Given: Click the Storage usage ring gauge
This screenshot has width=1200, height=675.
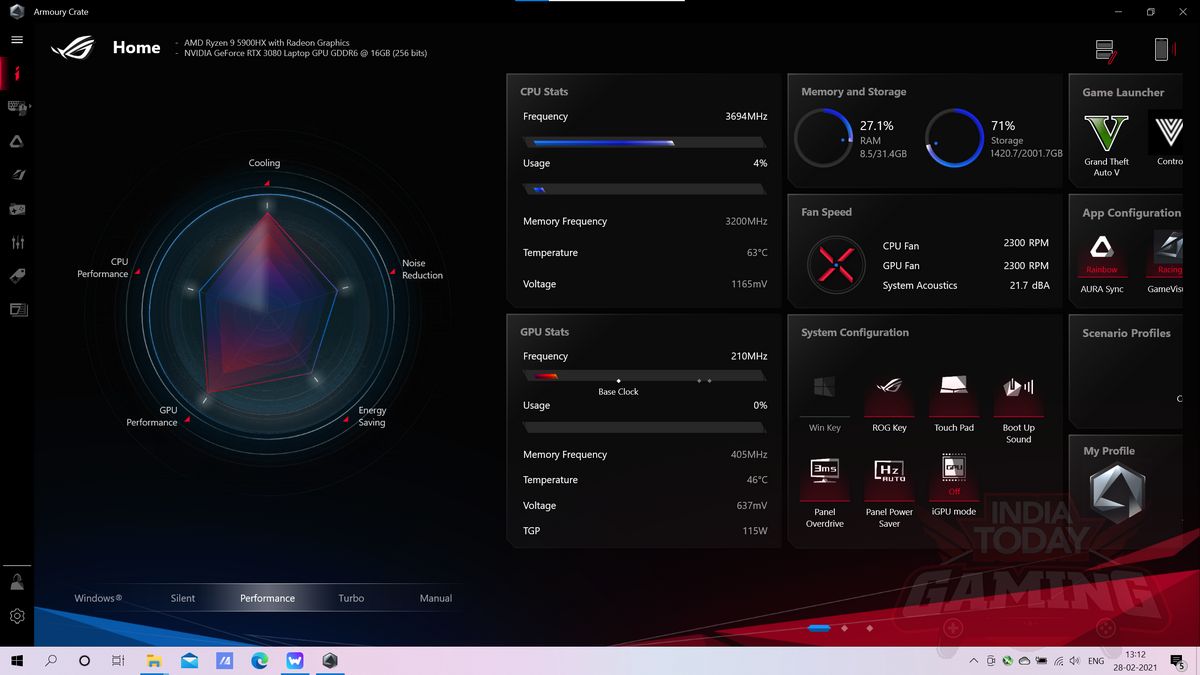Looking at the screenshot, I should (955, 138).
